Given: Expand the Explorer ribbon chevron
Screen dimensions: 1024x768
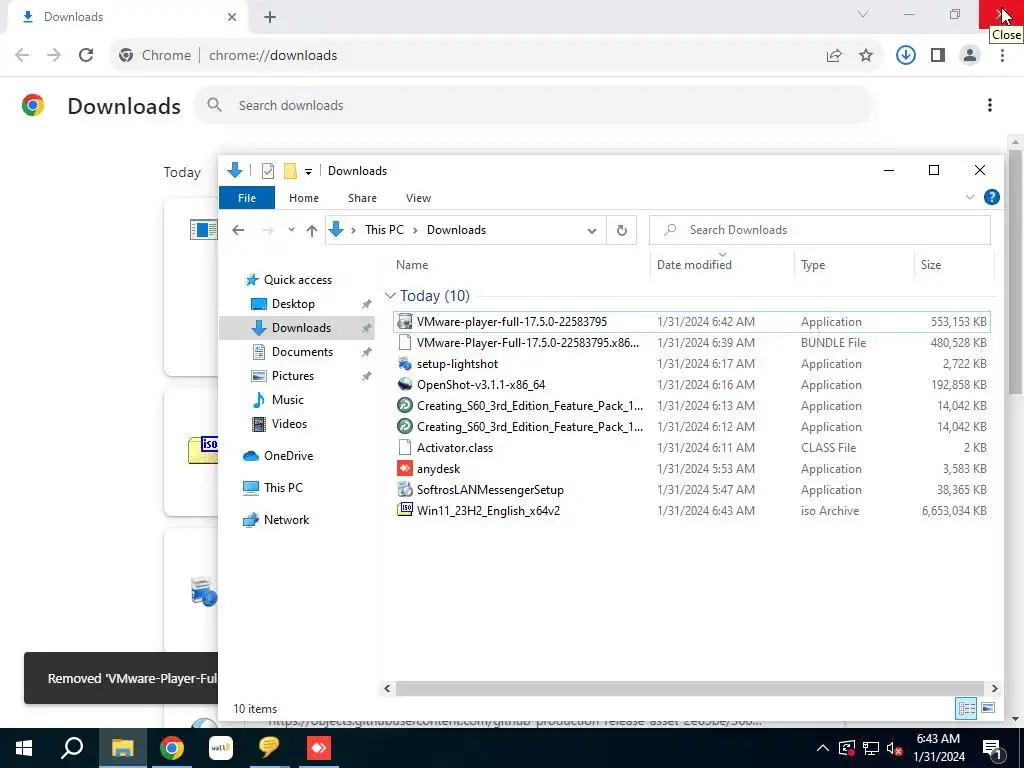Looking at the screenshot, I should (x=970, y=197).
